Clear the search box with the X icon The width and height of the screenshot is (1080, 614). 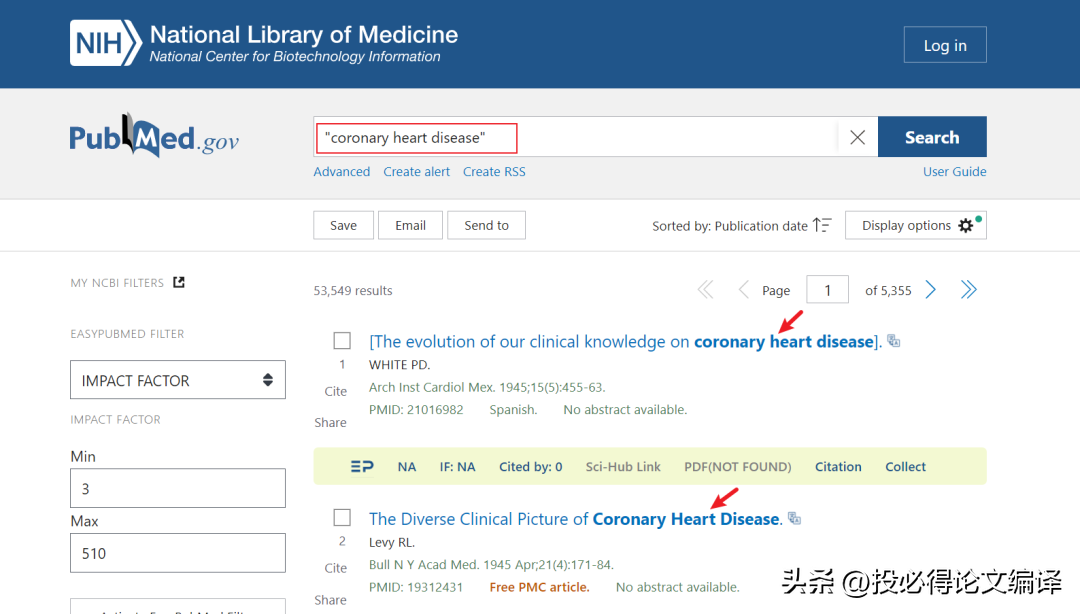click(858, 137)
